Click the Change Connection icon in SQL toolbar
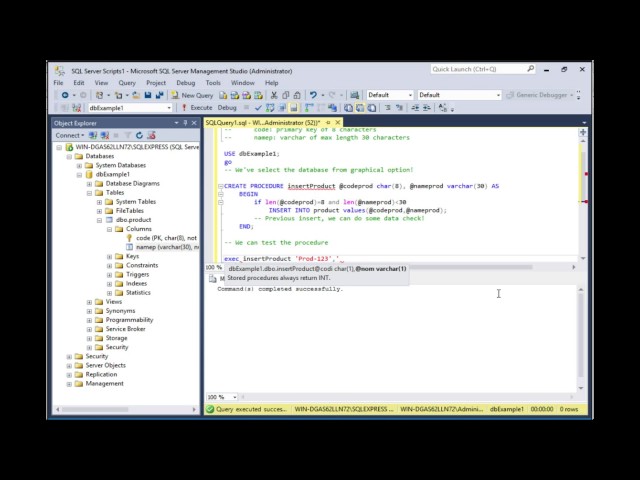This screenshot has height=480, width=640. pyautogui.click(x=76, y=108)
